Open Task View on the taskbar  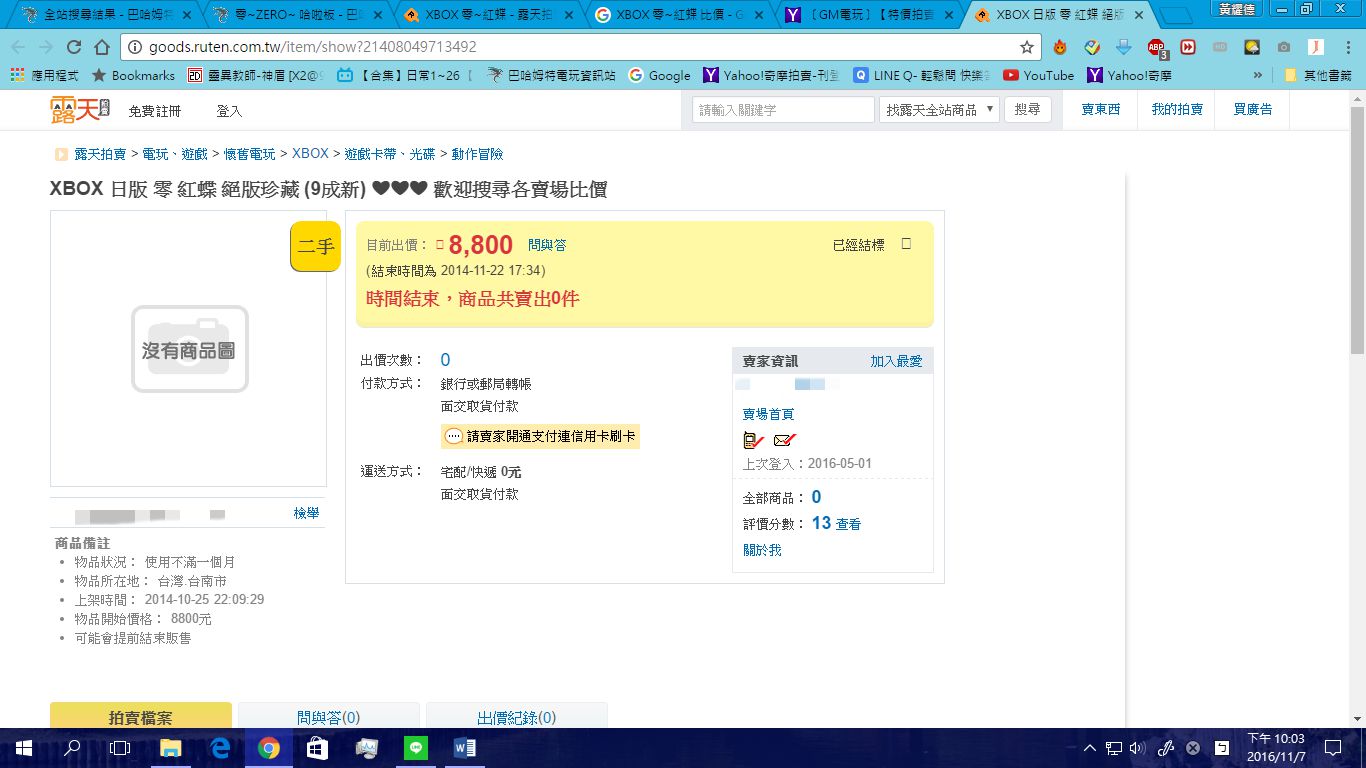coord(120,748)
